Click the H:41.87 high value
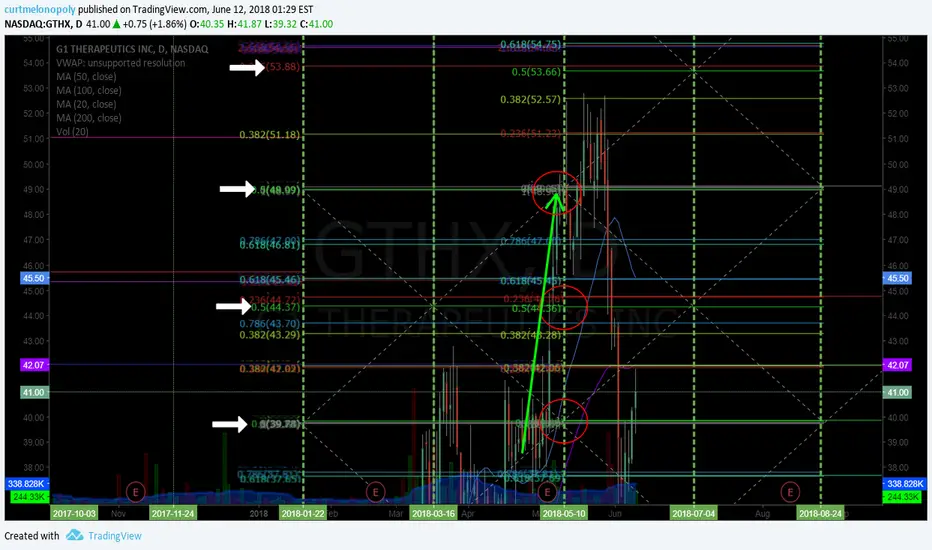 [x=244, y=24]
